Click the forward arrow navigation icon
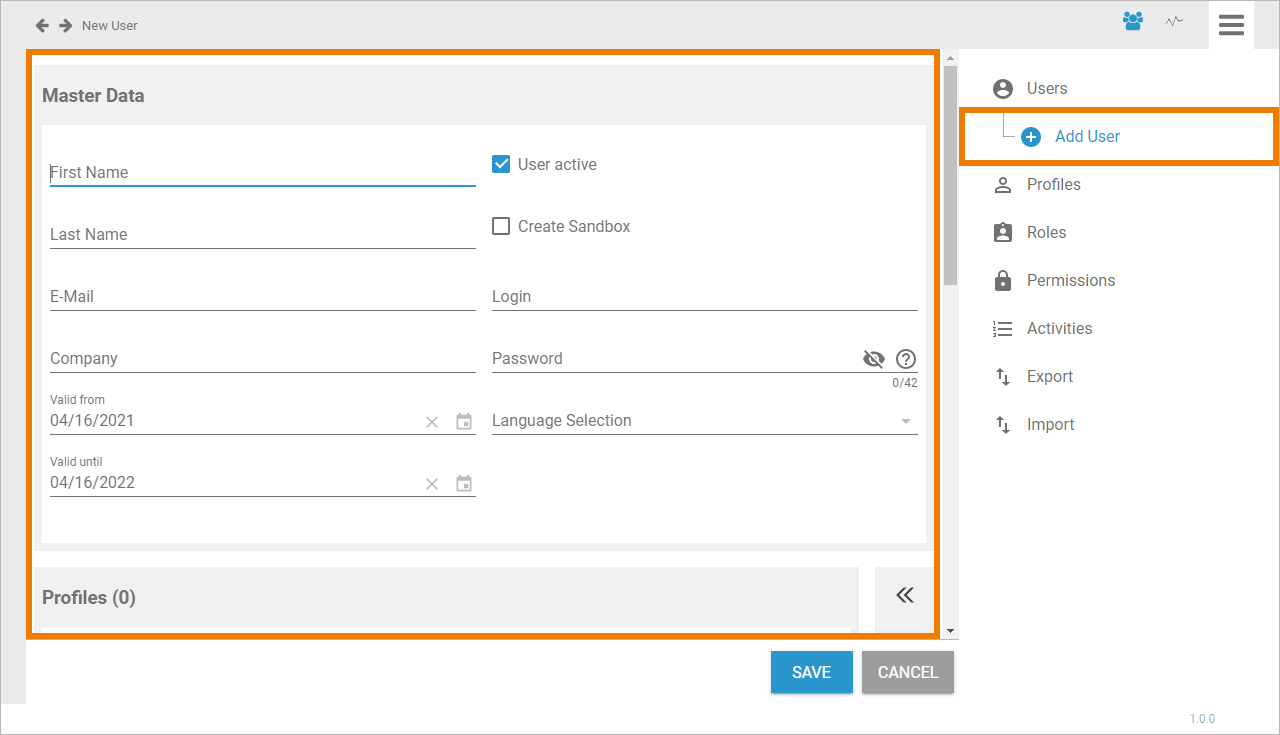 [65, 25]
